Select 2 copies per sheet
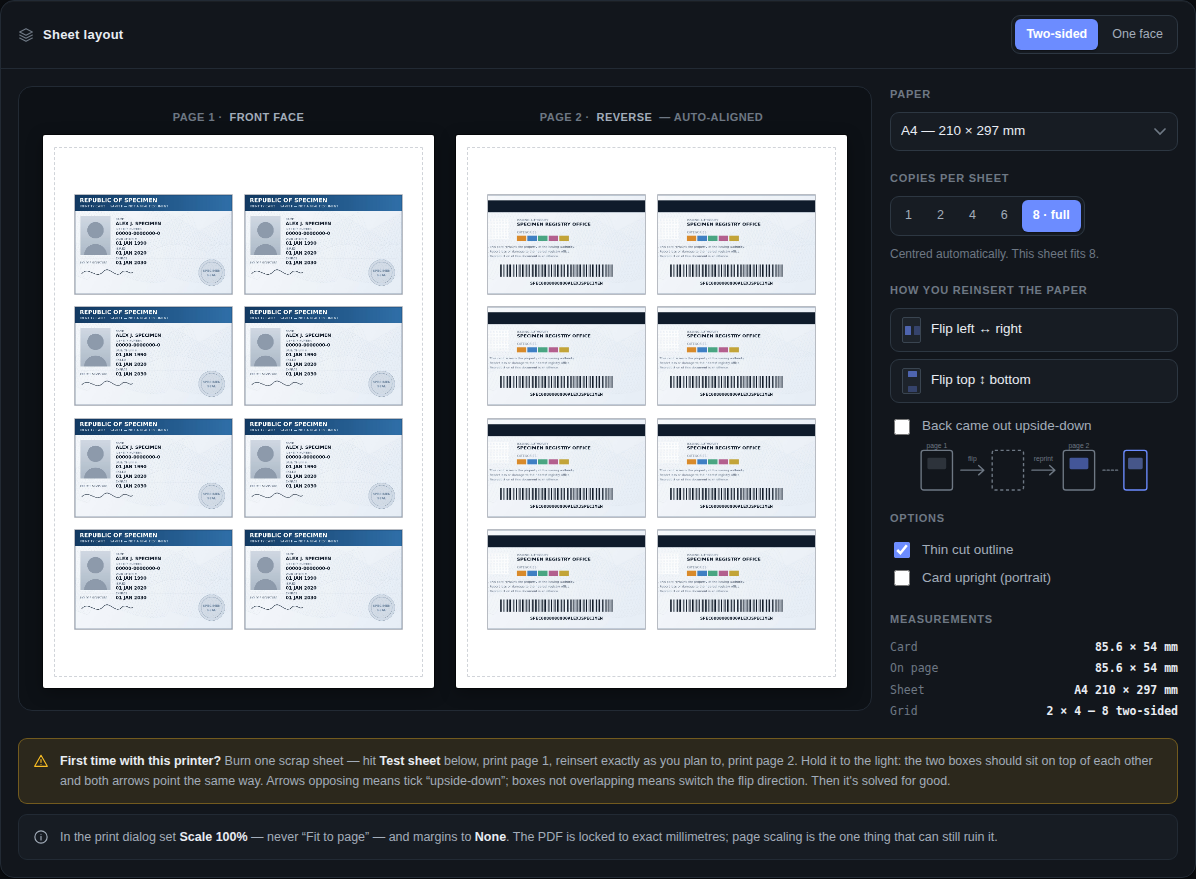 point(940,215)
